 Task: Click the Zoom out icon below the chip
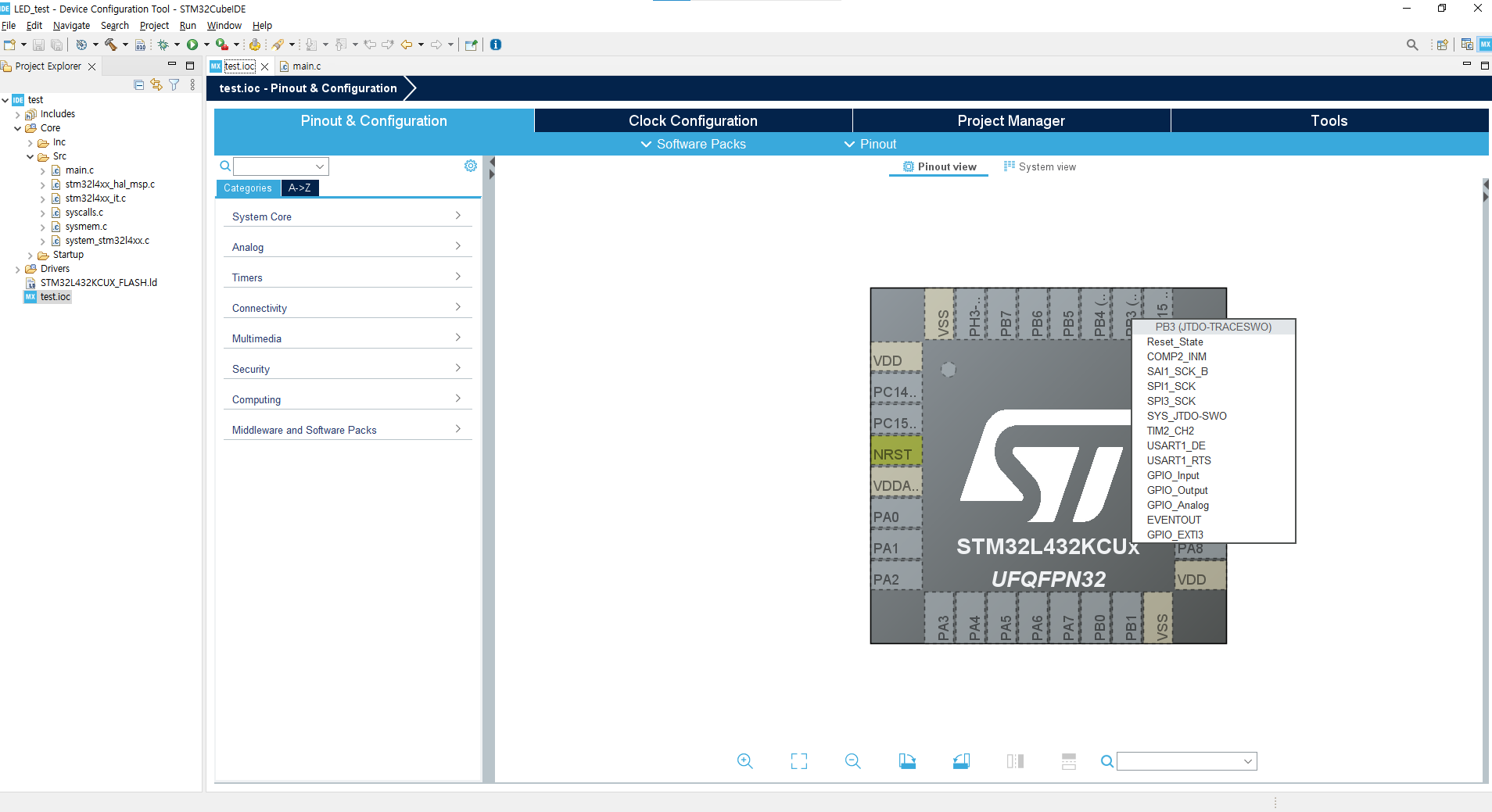coord(852,761)
